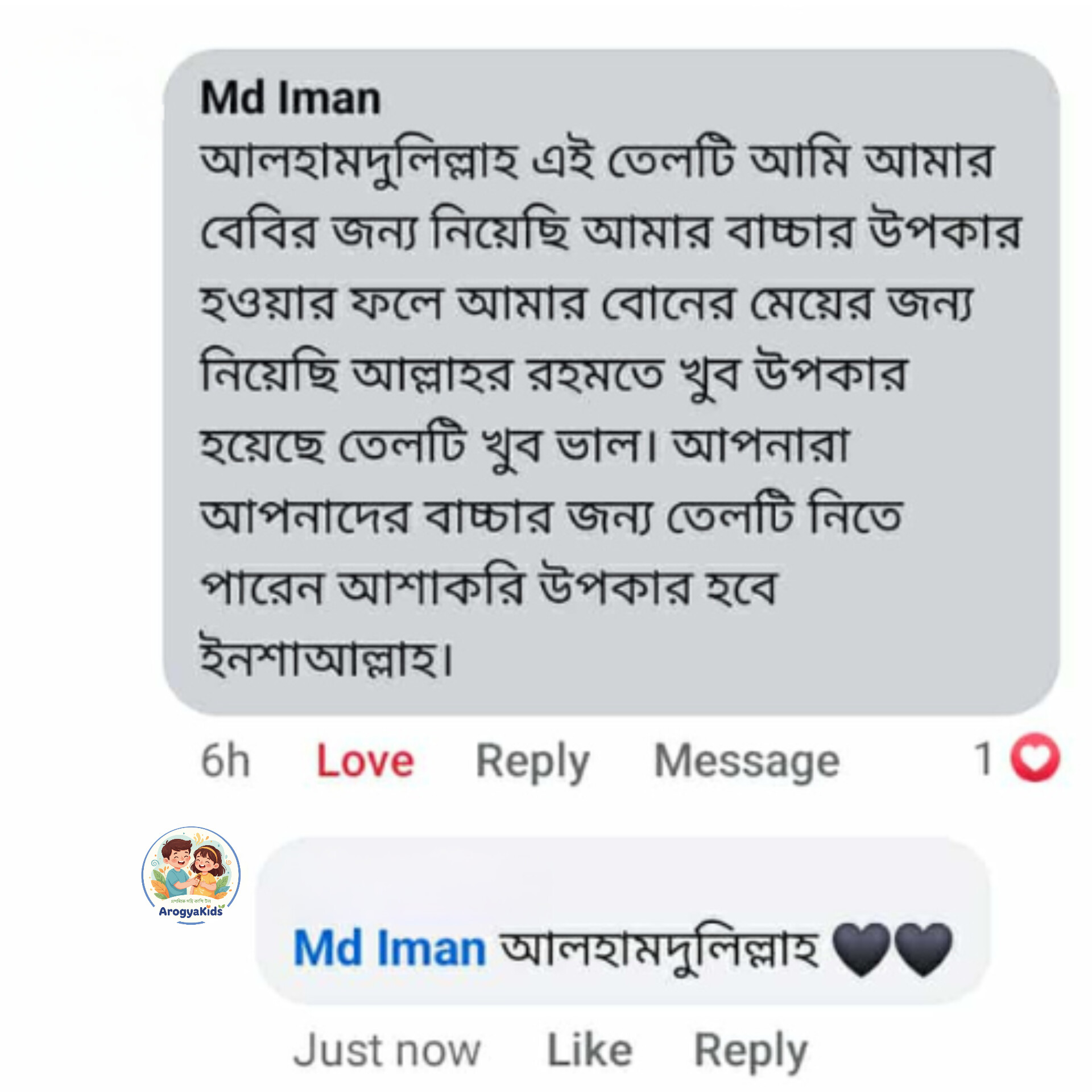1092x1092 pixels.
Task: Select the gray comment bubble text
Action: (x=611, y=382)
